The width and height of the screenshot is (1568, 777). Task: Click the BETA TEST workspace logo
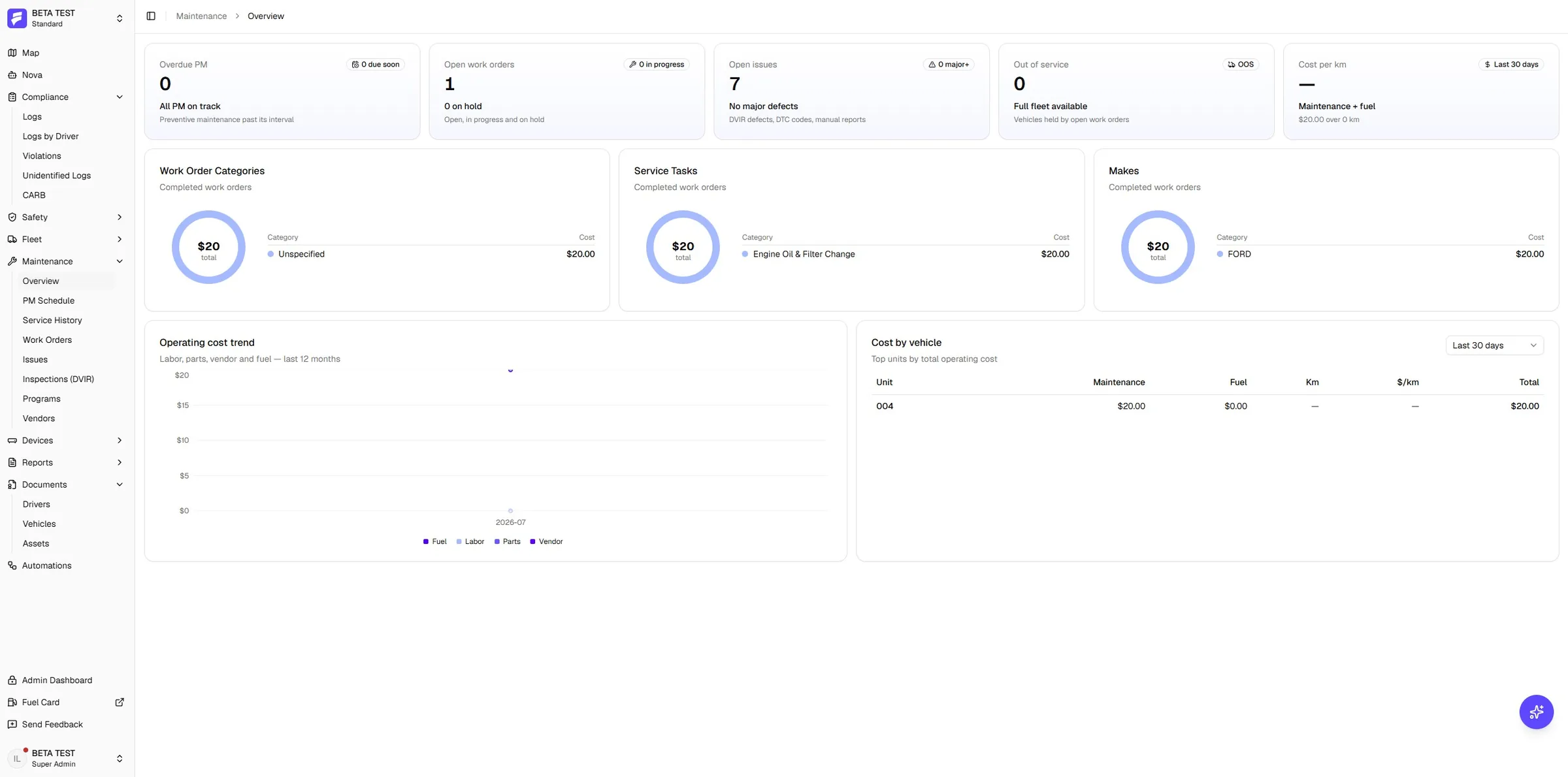pos(17,18)
